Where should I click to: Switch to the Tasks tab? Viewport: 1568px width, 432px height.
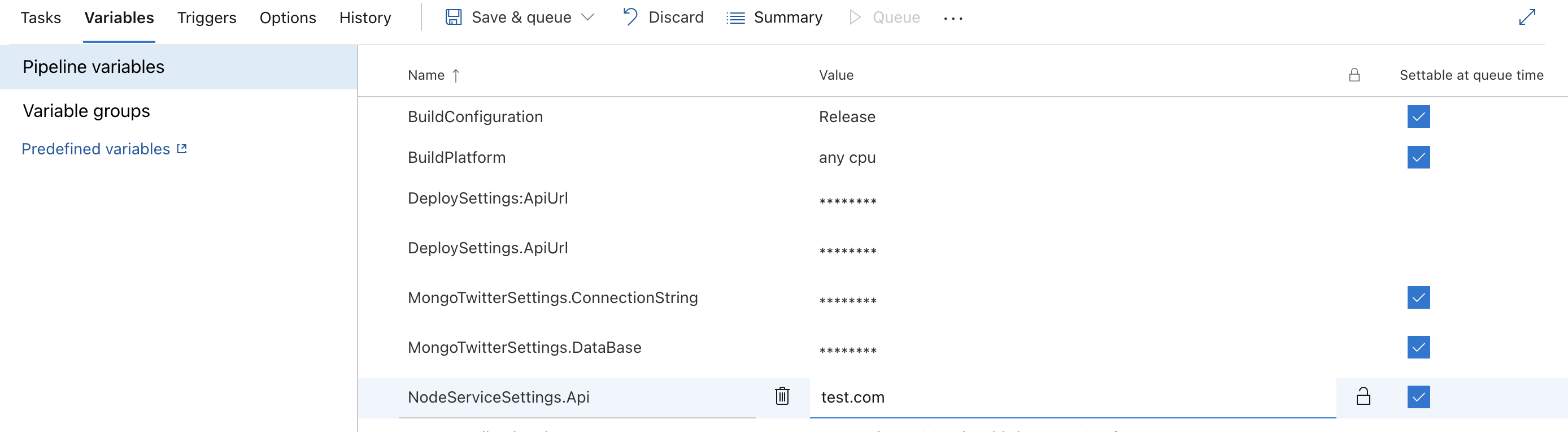41,18
